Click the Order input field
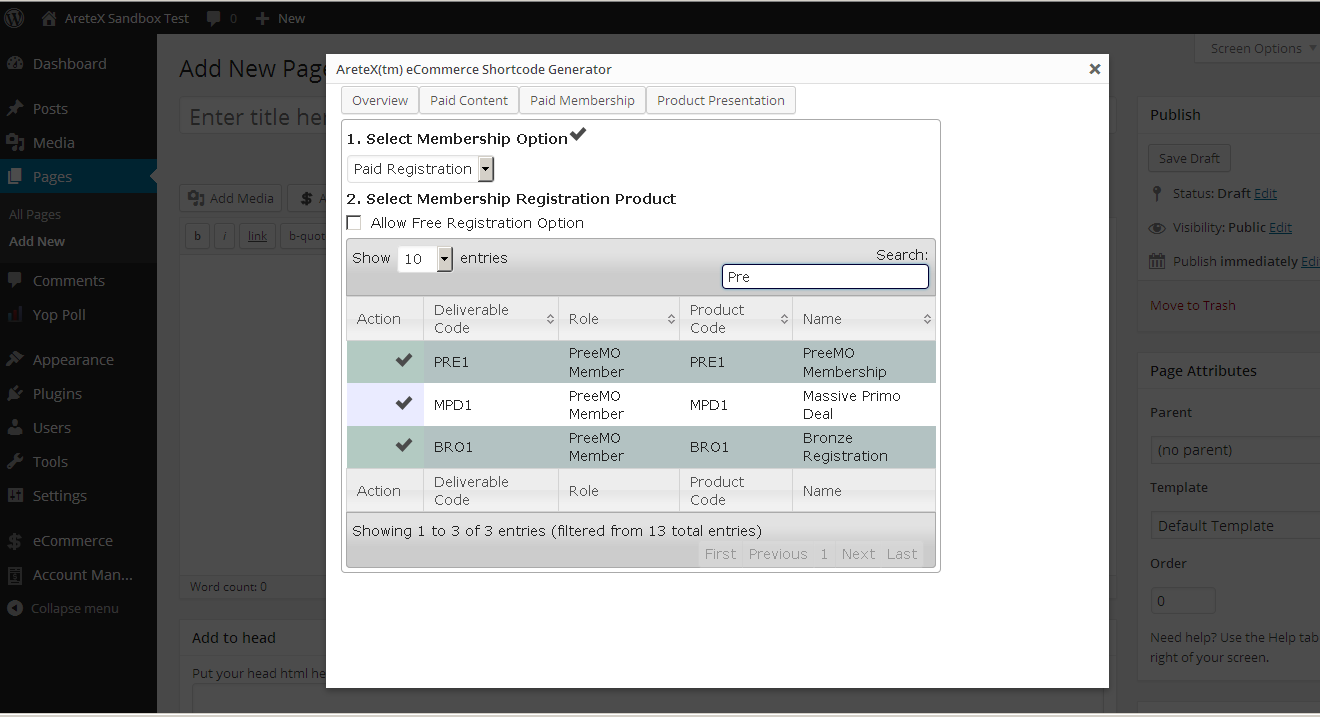Screen dimensions: 1320x717 (1183, 601)
